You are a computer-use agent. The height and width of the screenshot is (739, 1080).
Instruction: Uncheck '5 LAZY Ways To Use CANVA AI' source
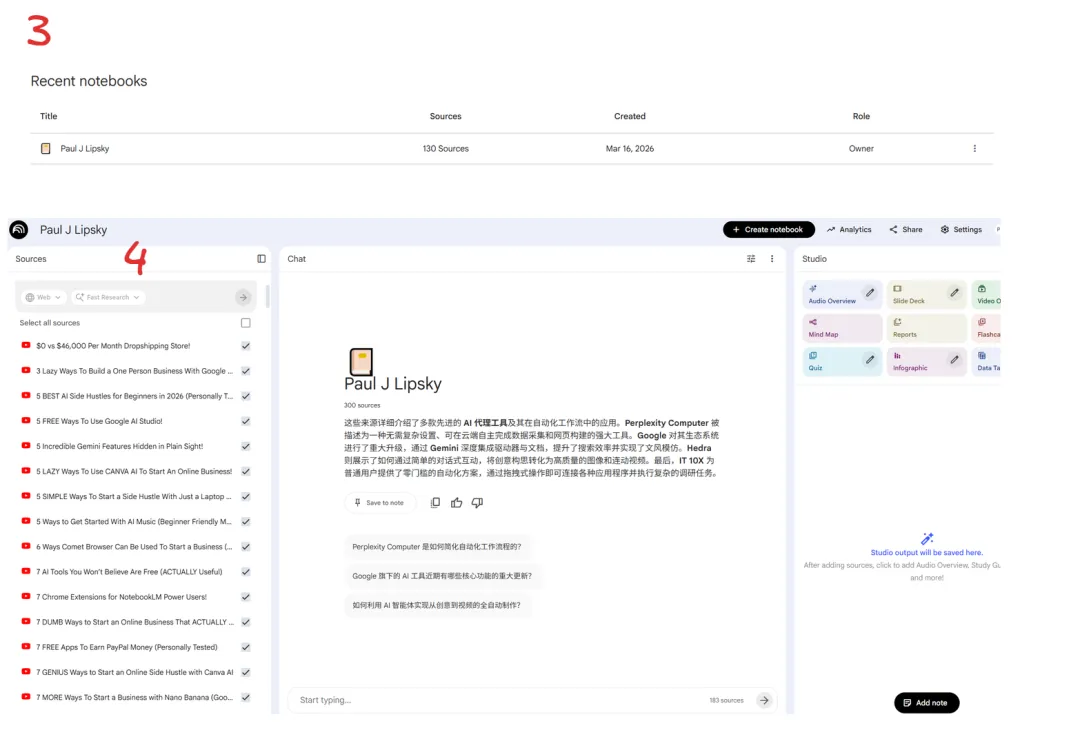click(246, 472)
